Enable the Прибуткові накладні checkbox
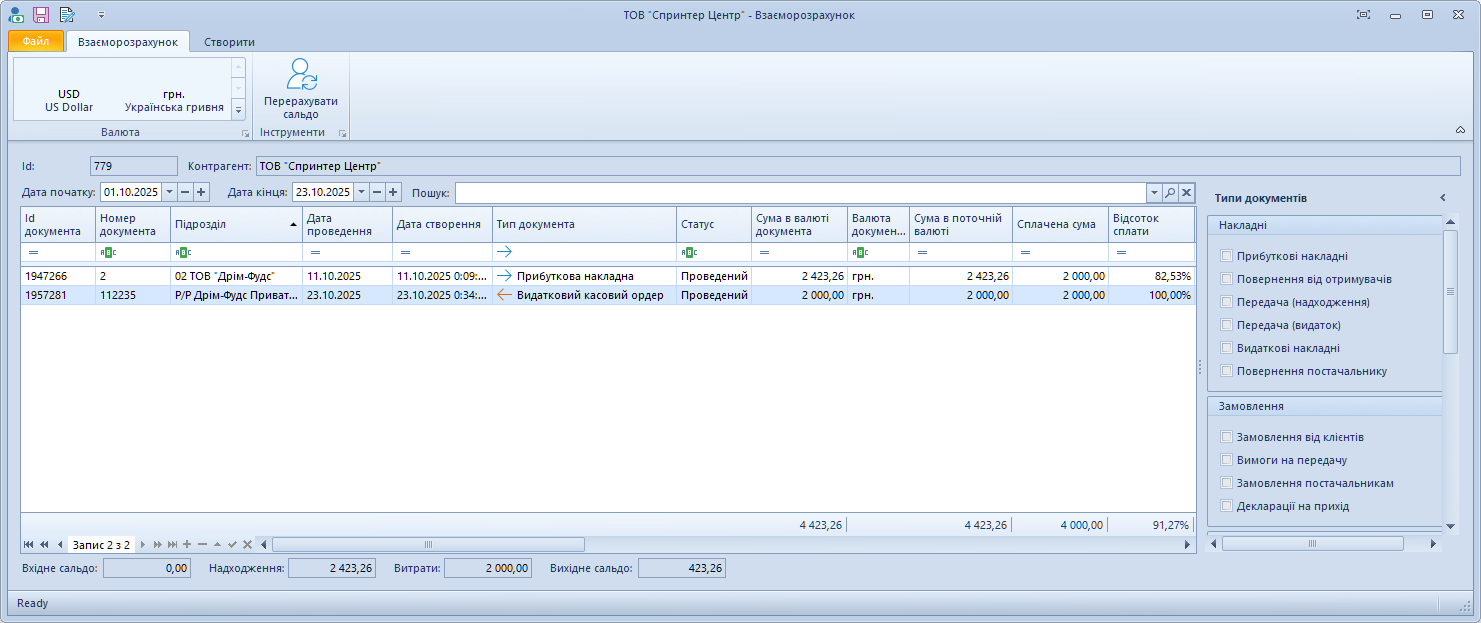 (x=1226, y=256)
